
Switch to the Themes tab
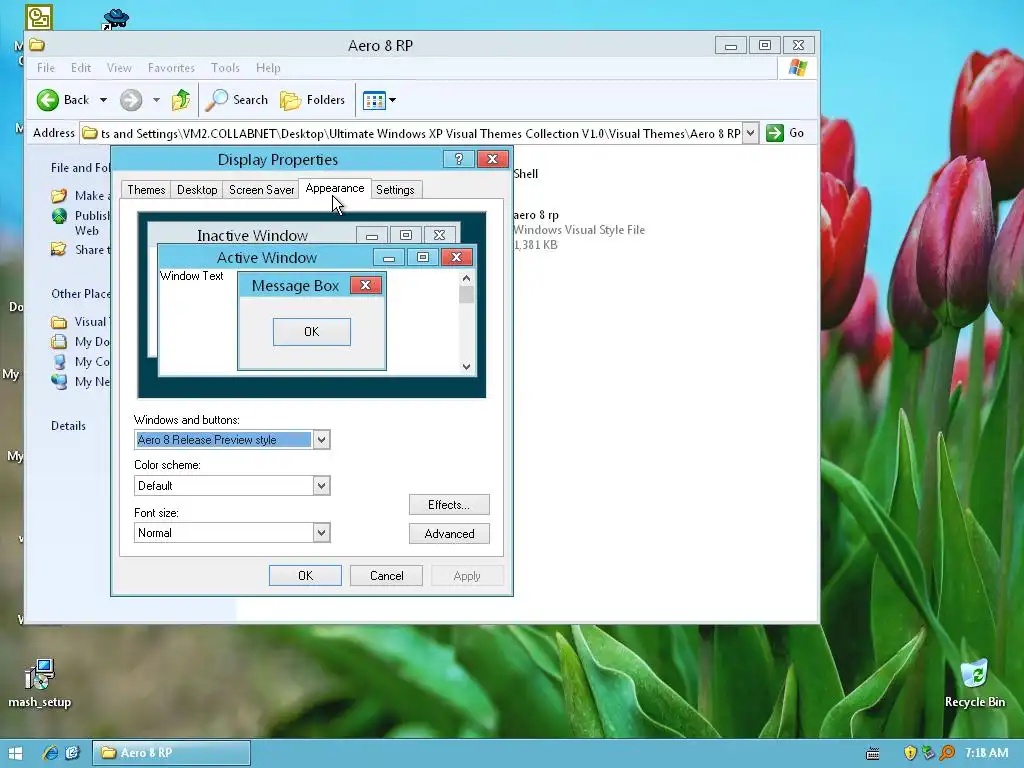(x=146, y=190)
